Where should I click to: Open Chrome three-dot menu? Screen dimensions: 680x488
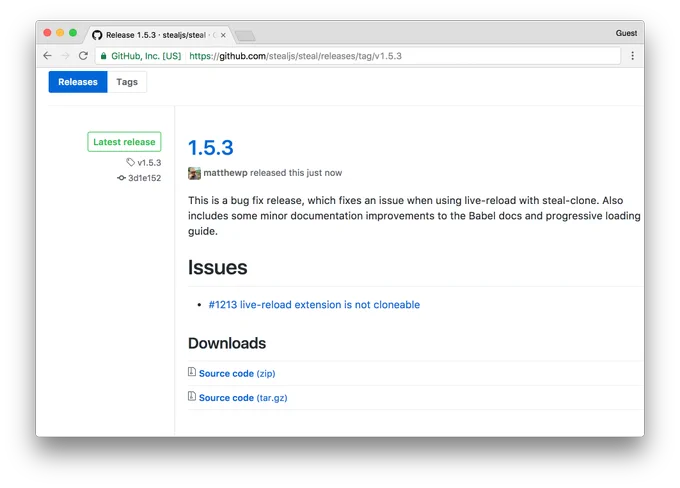632,56
